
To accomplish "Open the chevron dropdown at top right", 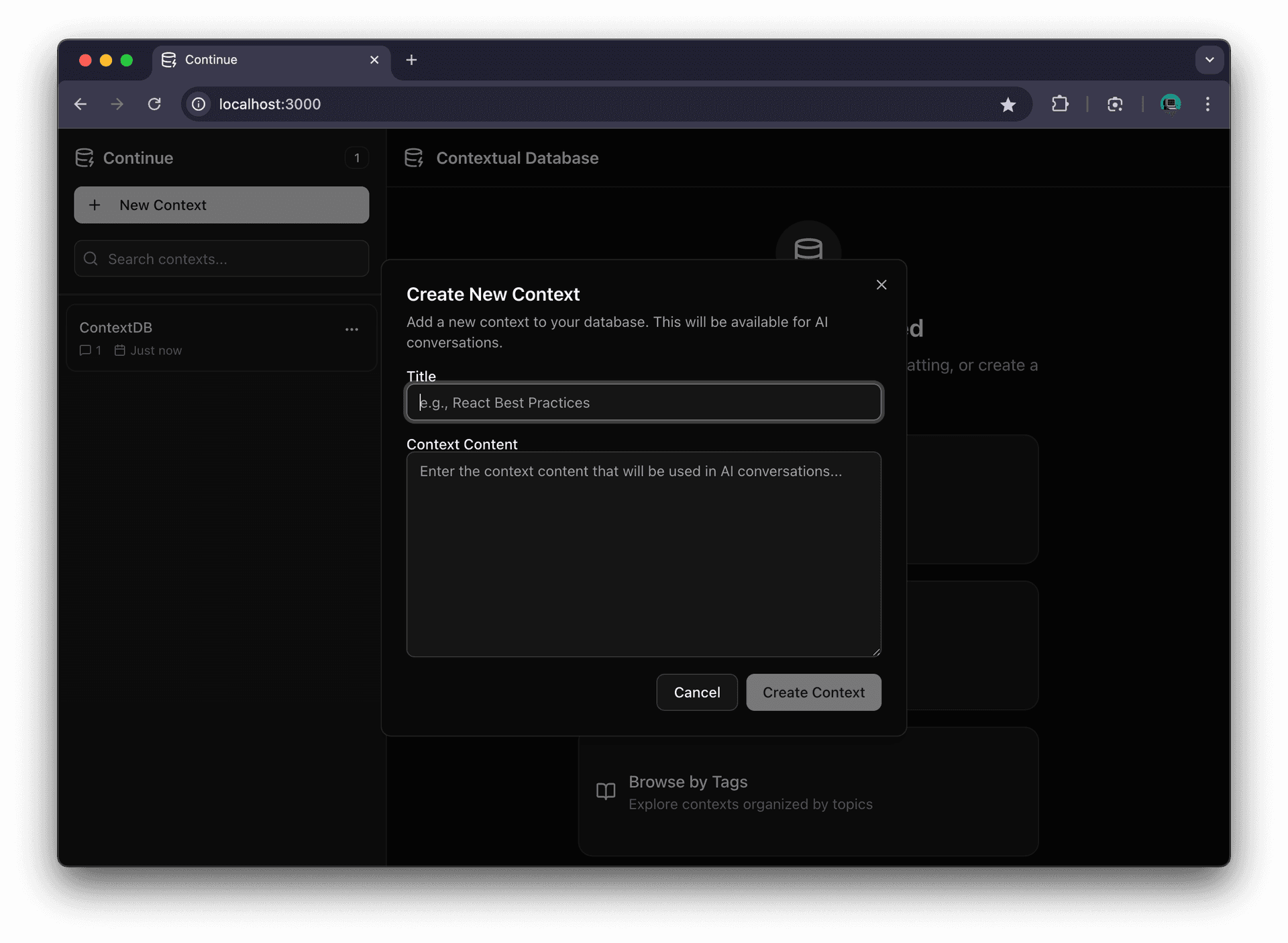I will [x=1210, y=60].
